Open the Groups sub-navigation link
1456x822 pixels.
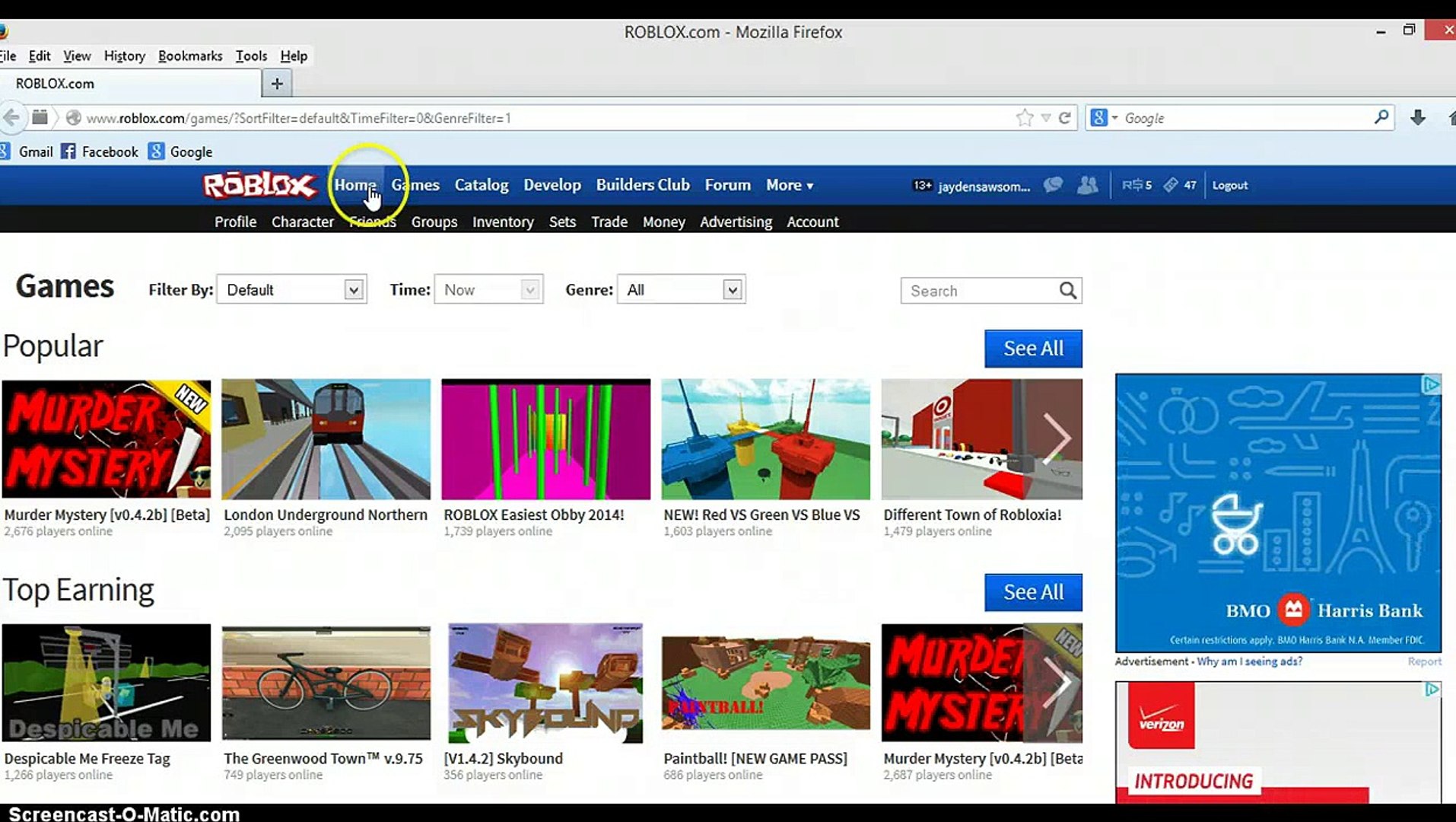click(434, 221)
